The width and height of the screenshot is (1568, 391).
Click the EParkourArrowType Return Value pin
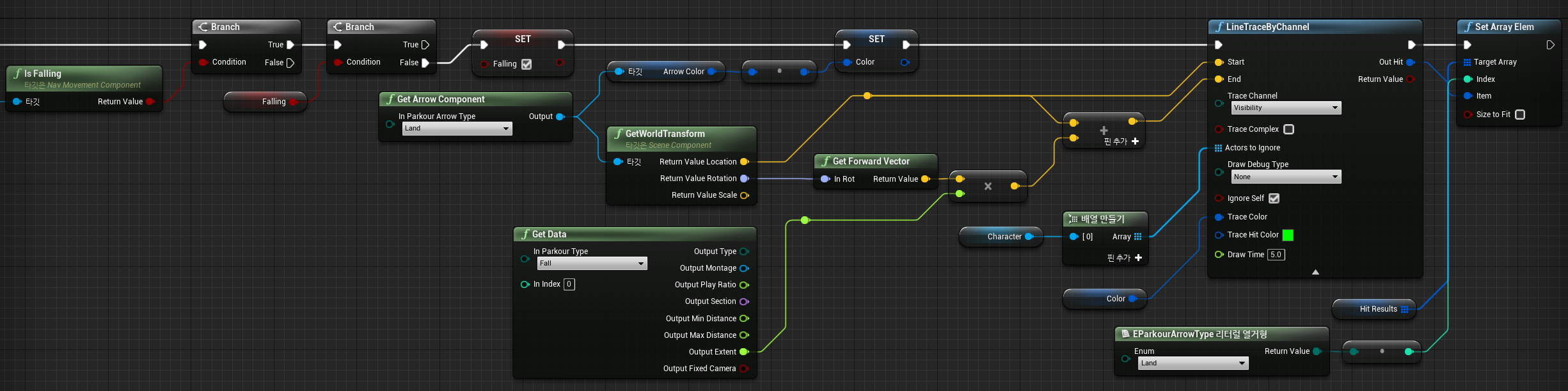click(1317, 351)
